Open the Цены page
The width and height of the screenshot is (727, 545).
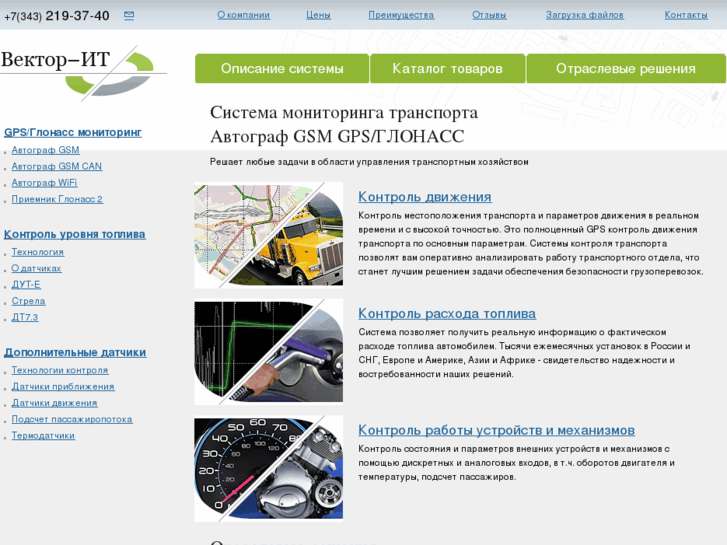pyautogui.click(x=318, y=15)
